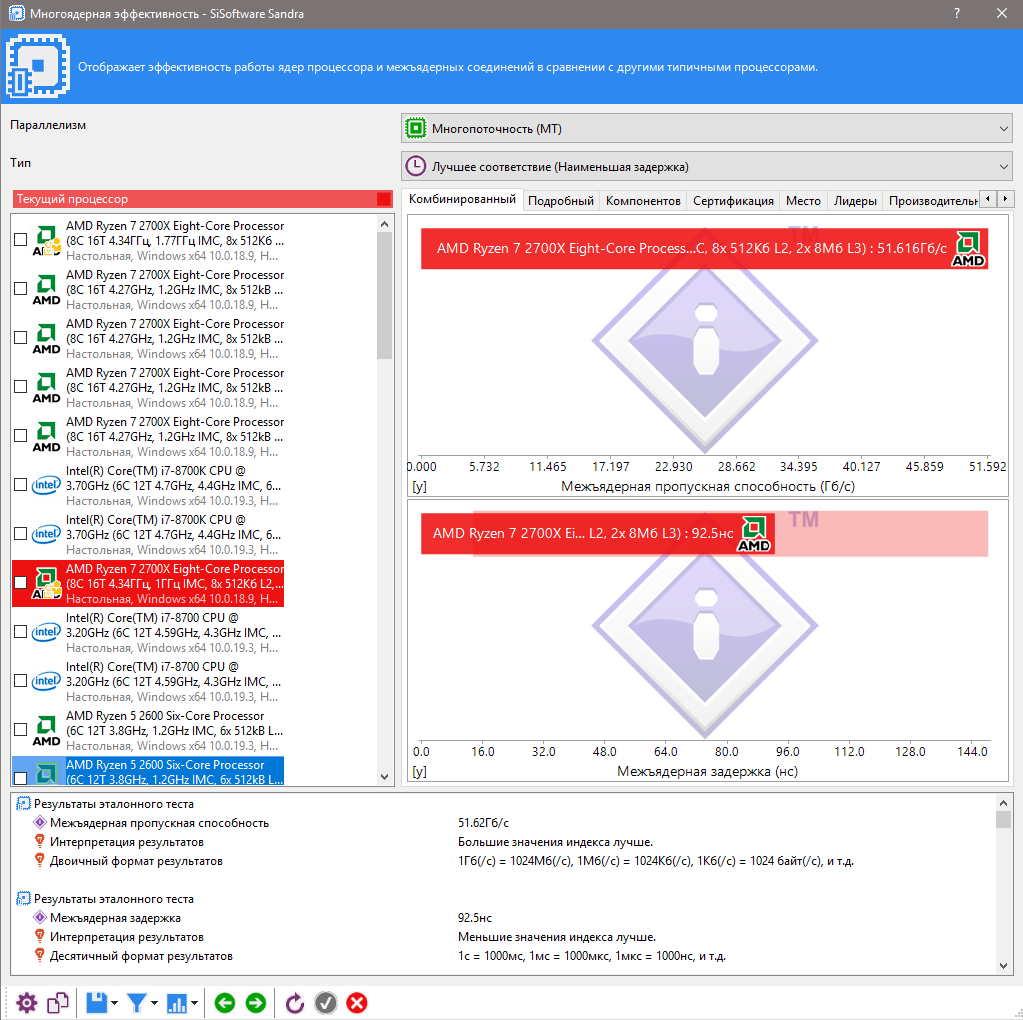Click the Sandra window icon in title bar

[x=16, y=13]
